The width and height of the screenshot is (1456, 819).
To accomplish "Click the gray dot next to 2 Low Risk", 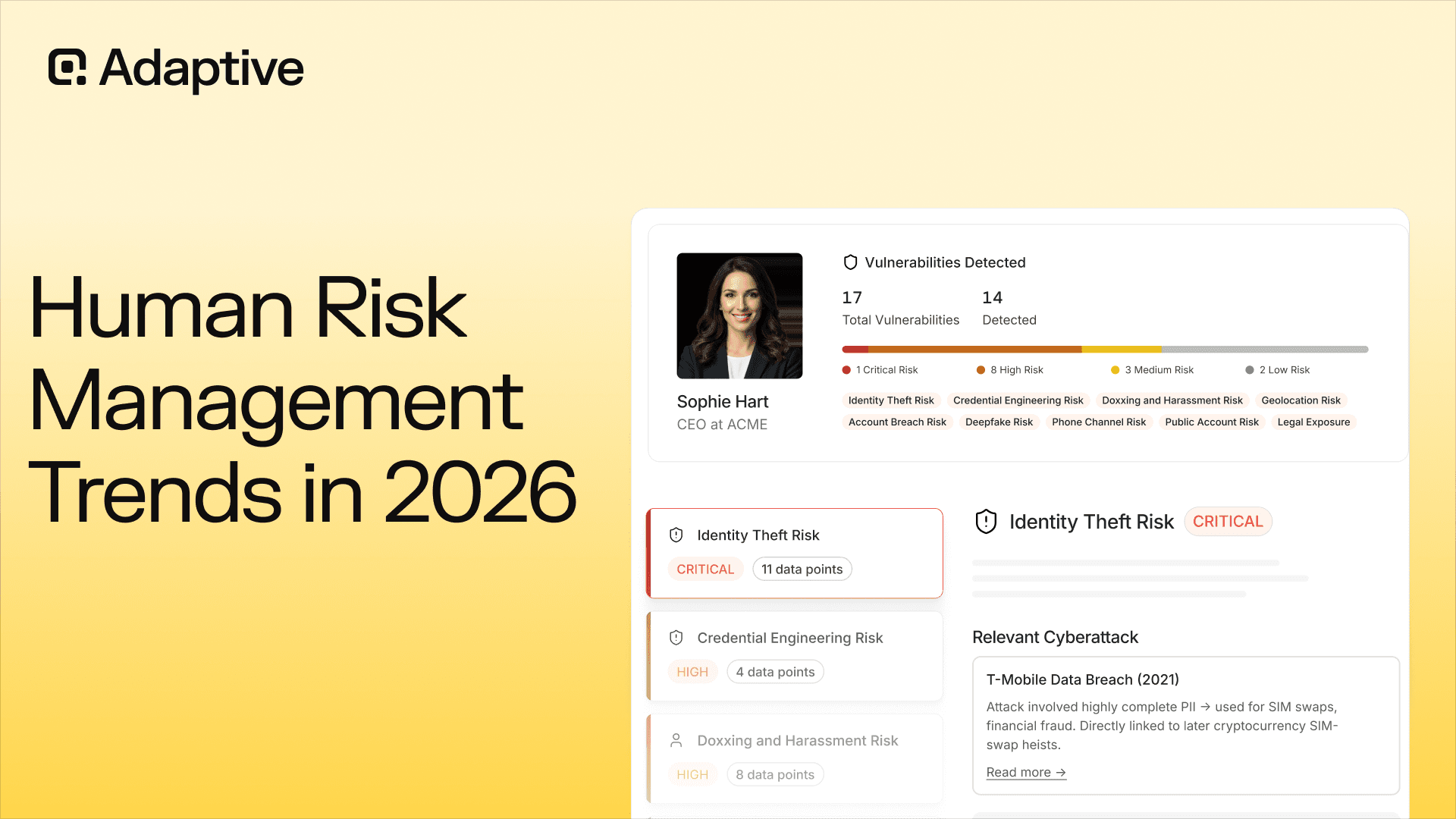I will (1250, 370).
